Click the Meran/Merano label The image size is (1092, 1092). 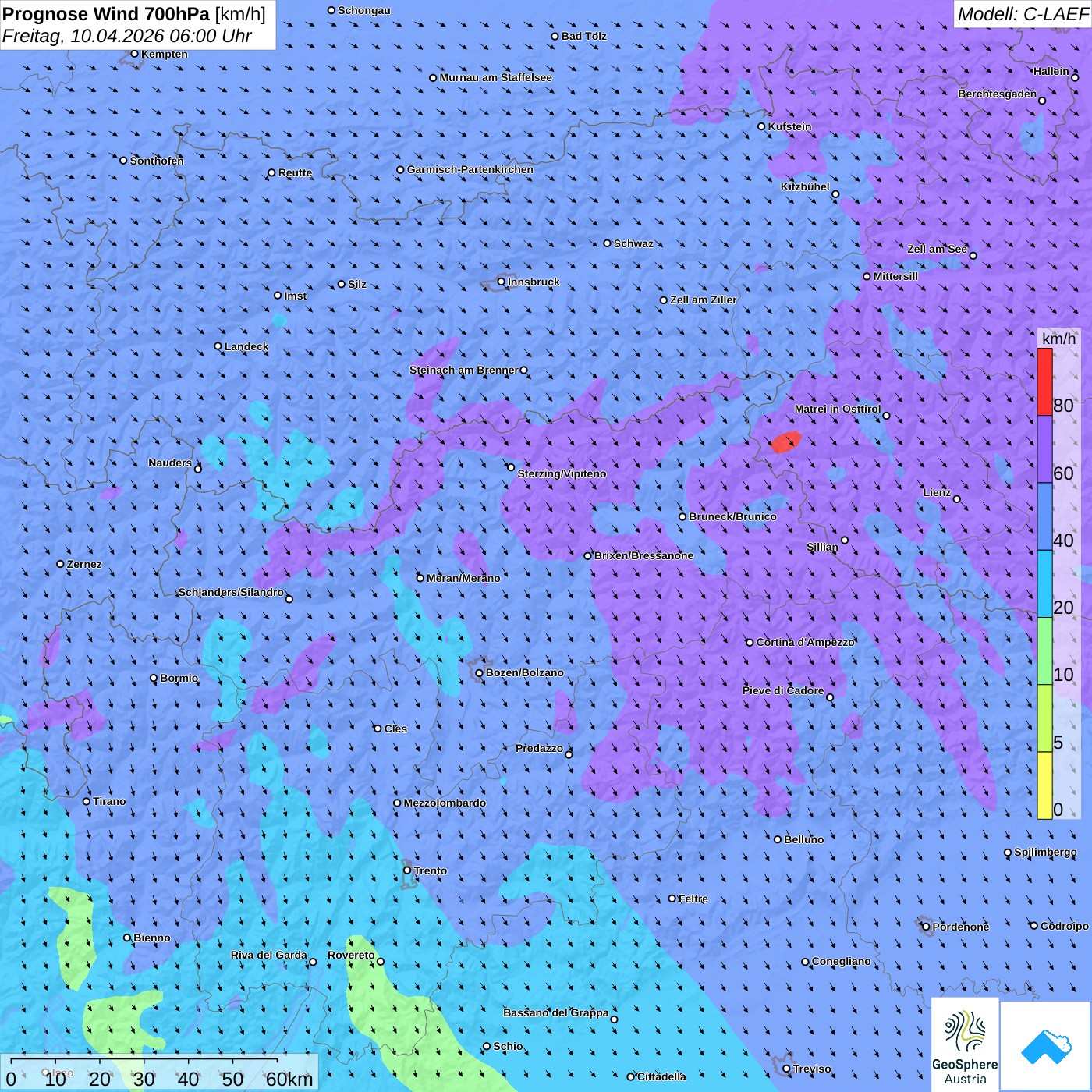tap(463, 578)
